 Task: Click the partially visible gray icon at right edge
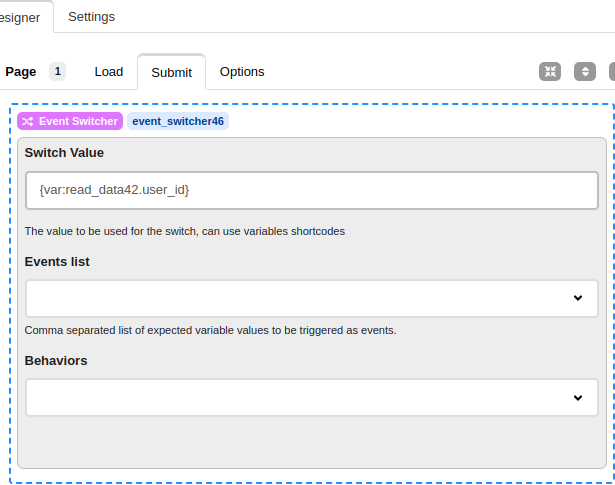click(611, 72)
